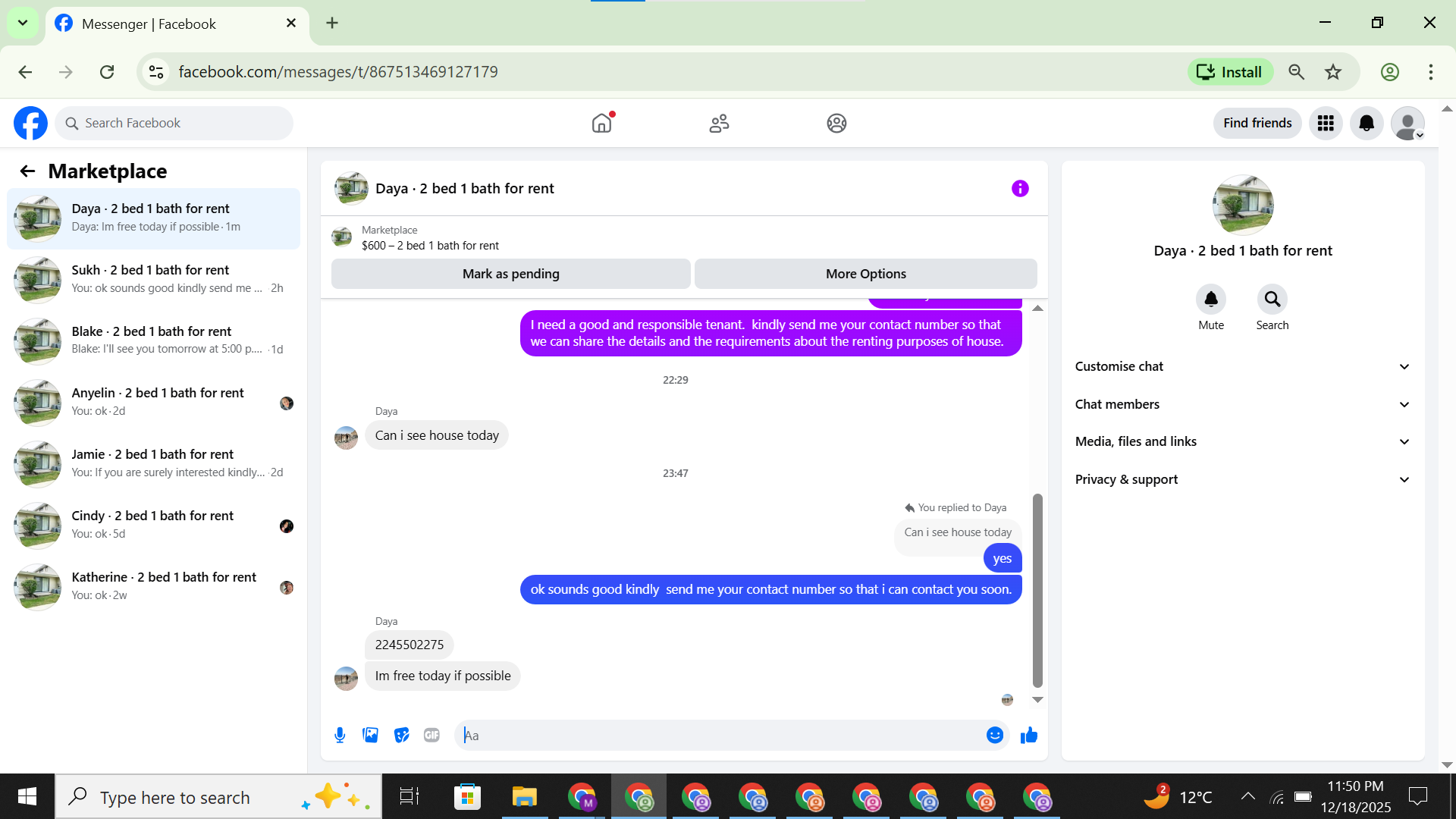This screenshot has width=1456, height=819.
Task: Open Facebook notifications bell
Action: tap(1367, 123)
